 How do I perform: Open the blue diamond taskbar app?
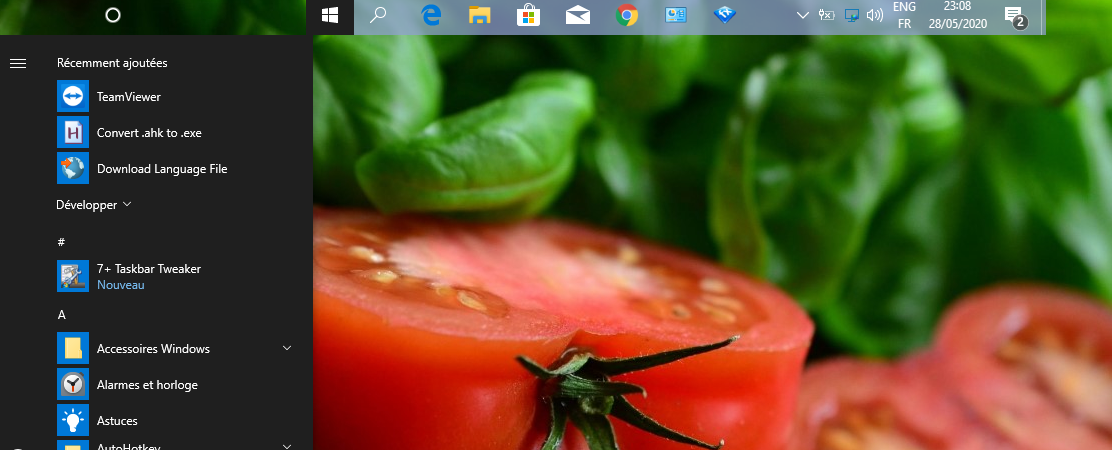(725, 16)
